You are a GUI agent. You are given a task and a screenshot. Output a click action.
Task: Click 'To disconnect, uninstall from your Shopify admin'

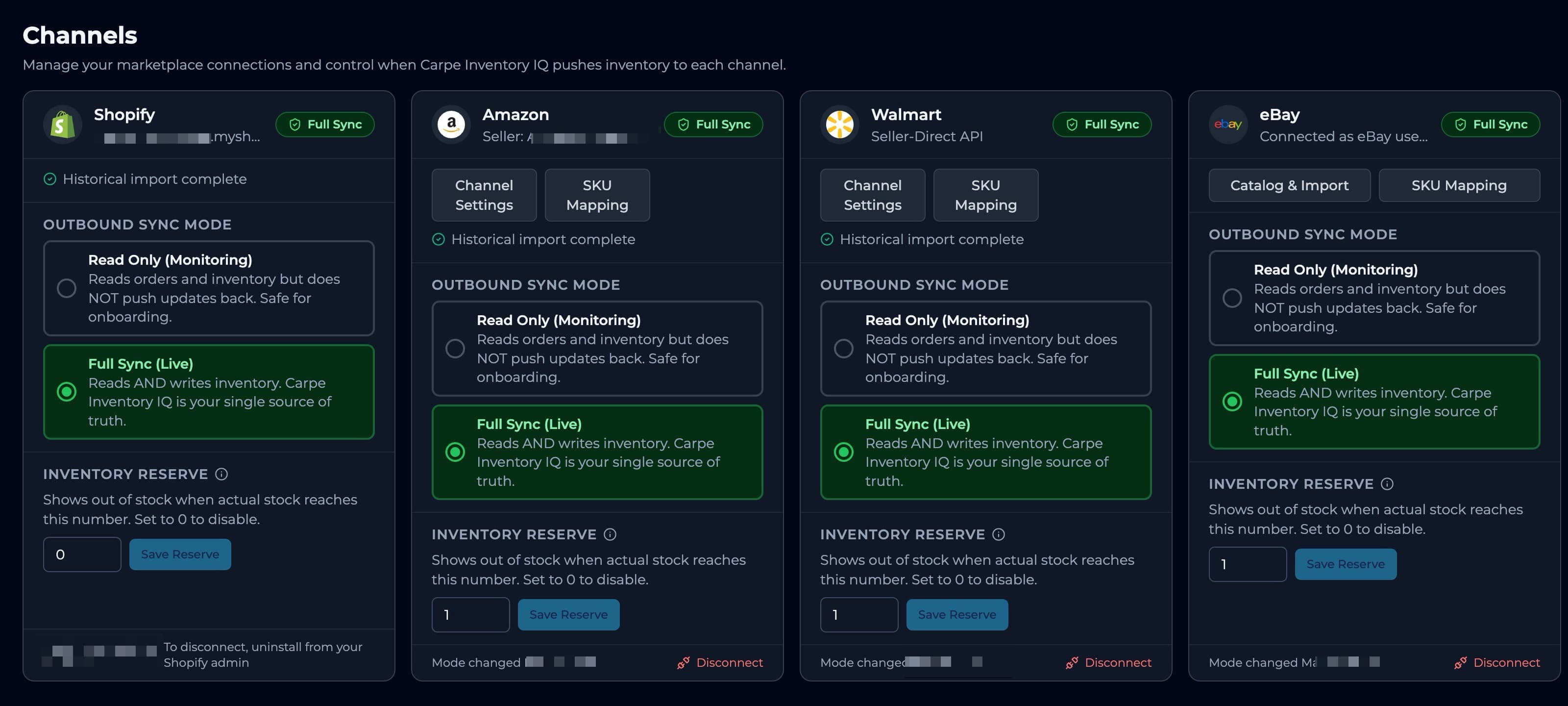[x=263, y=655]
